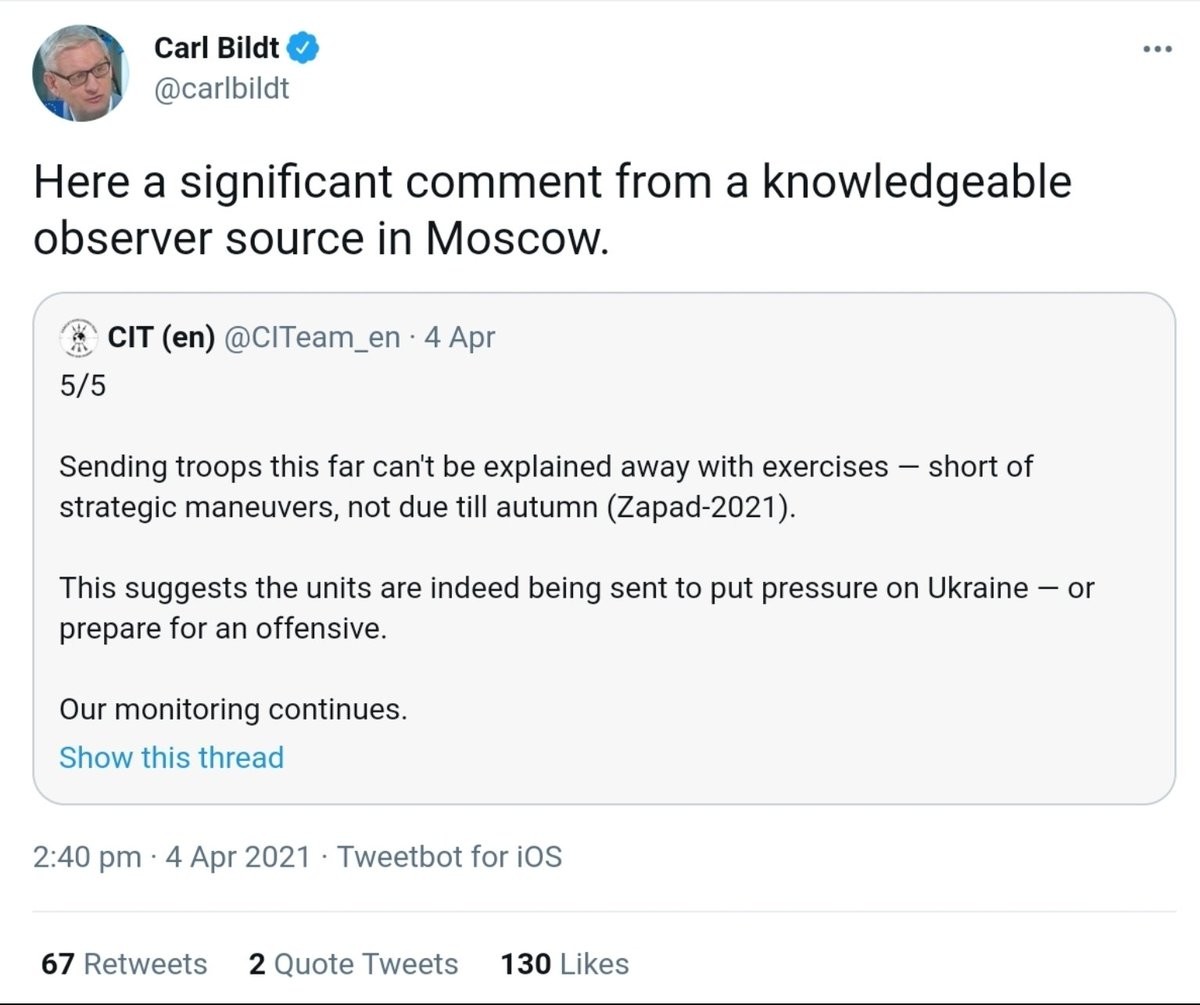Click the CIT (en) account logo icon

(x=78, y=338)
